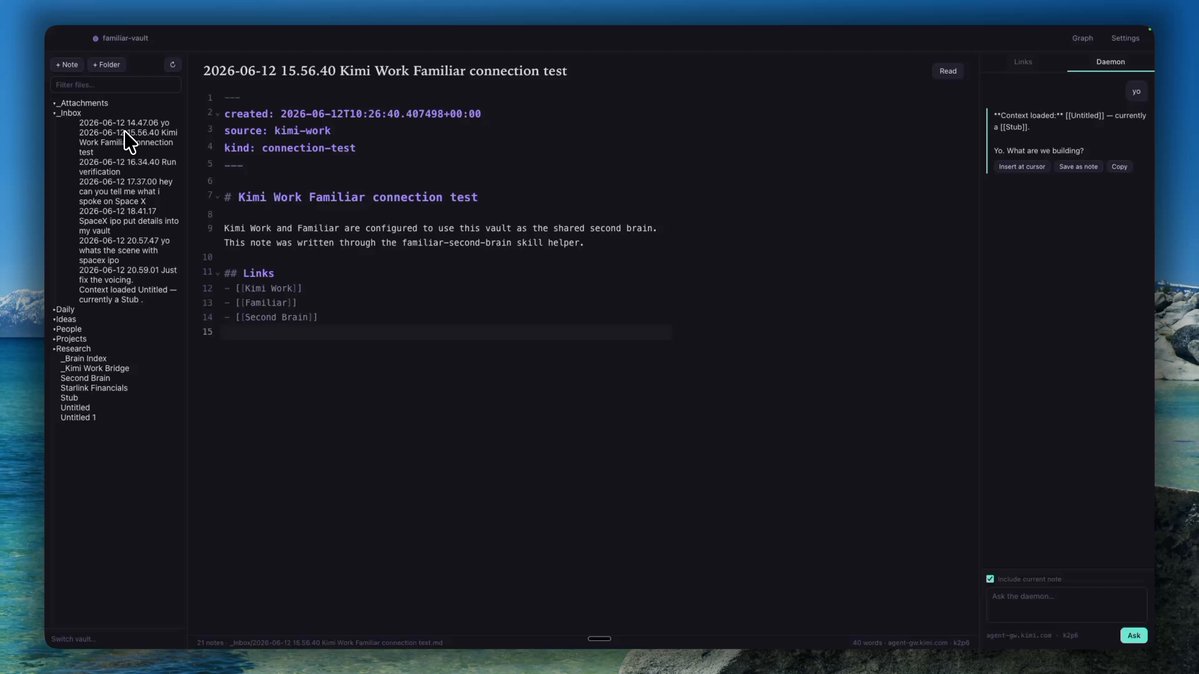Expand the Research folder
The image size is (1199, 674).
point(72,349)
